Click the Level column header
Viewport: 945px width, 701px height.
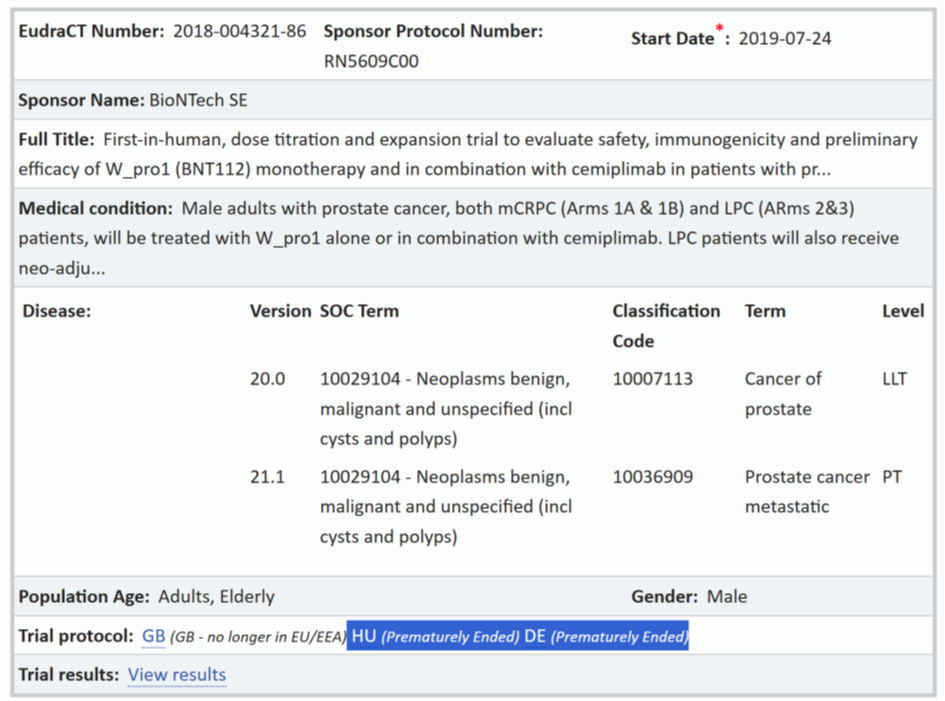(x=903, y=311)
